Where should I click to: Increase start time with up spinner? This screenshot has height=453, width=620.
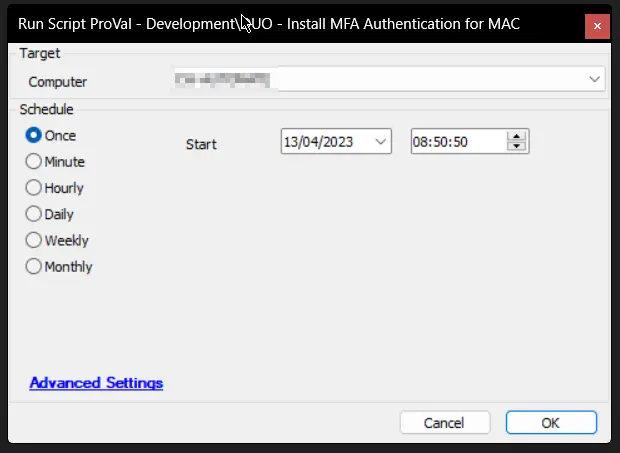(x=516, y=136)
